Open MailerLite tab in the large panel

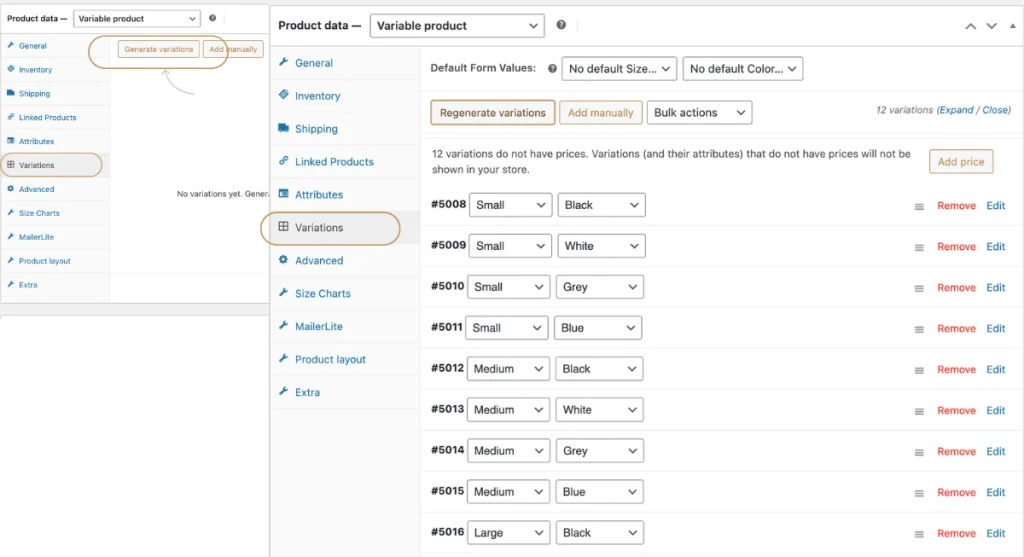coord(319,326)
